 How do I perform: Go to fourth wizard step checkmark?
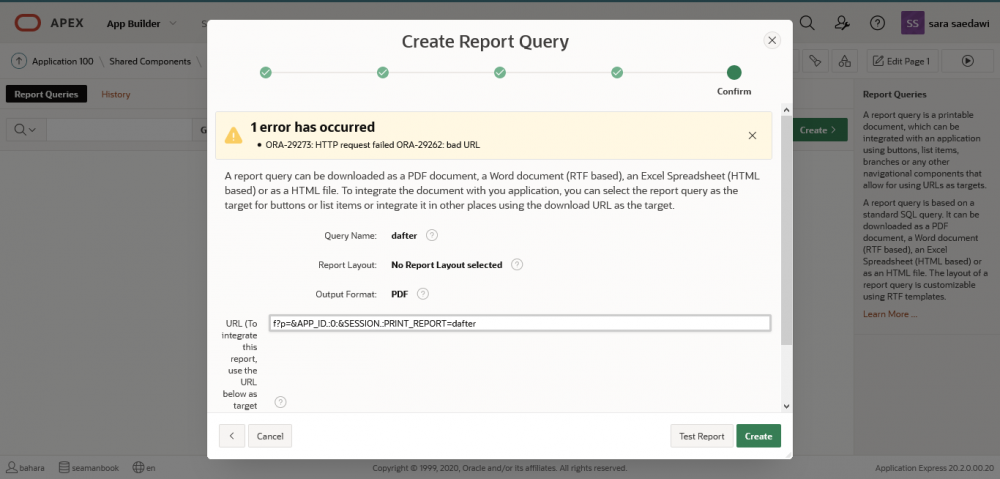click(617, 73)
